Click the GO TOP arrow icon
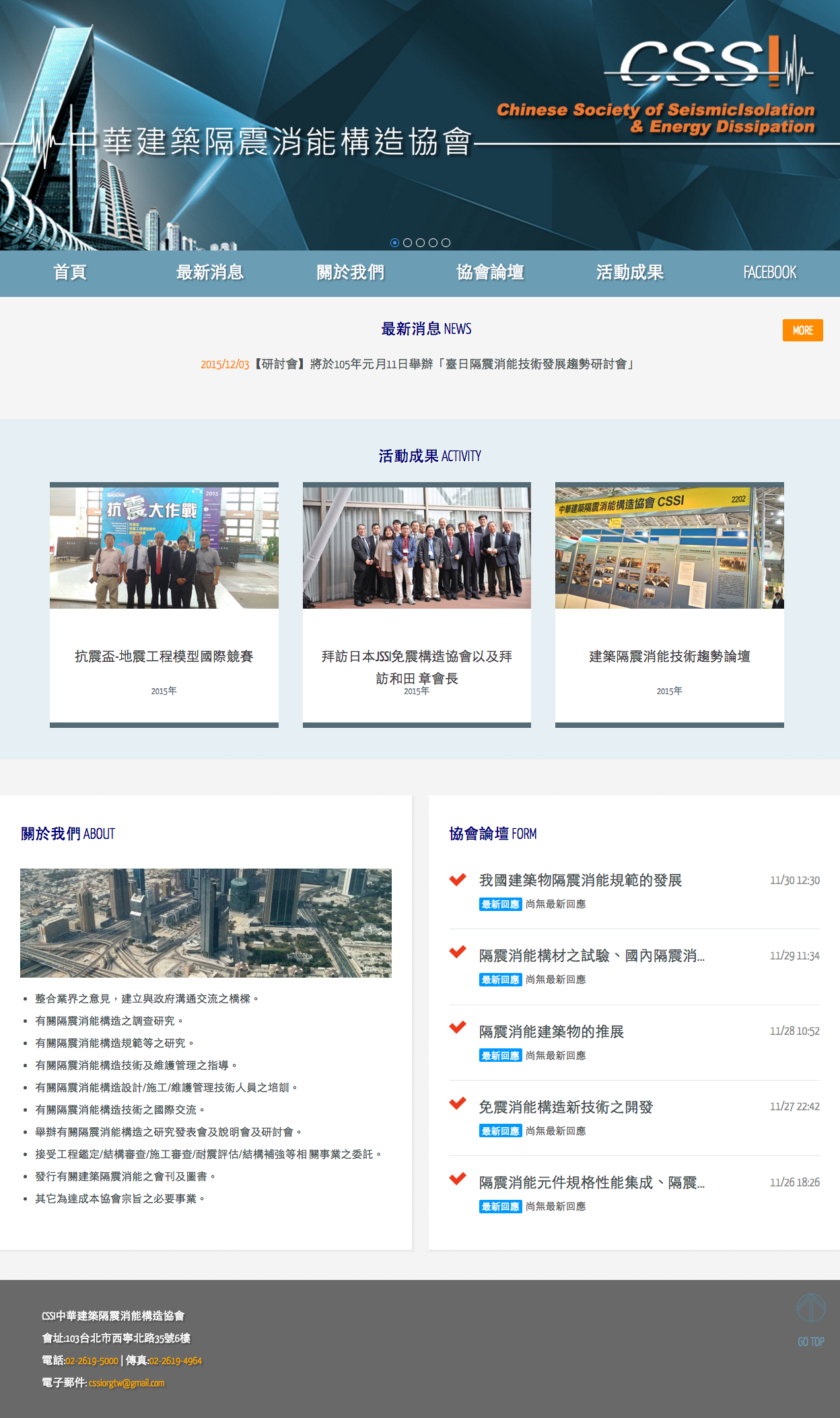The image size is (840, 1418). coord(810,1309)
